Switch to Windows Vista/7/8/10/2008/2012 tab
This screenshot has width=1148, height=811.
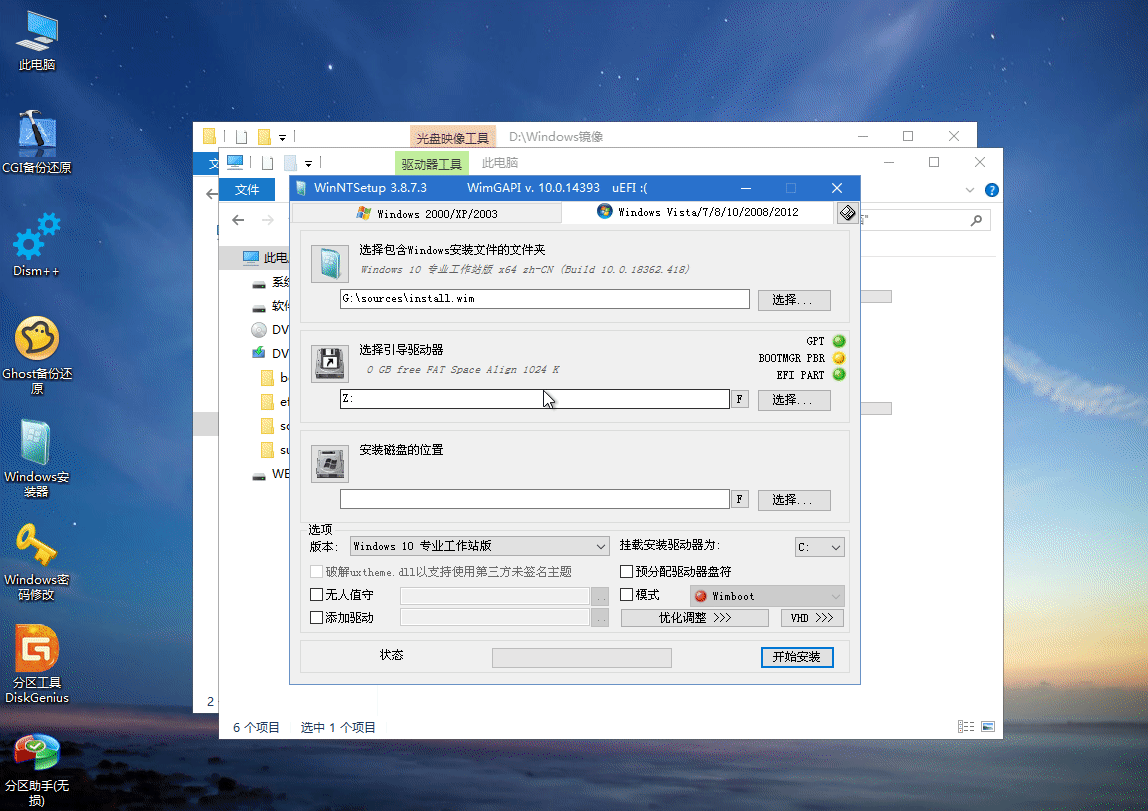point(698,212)
